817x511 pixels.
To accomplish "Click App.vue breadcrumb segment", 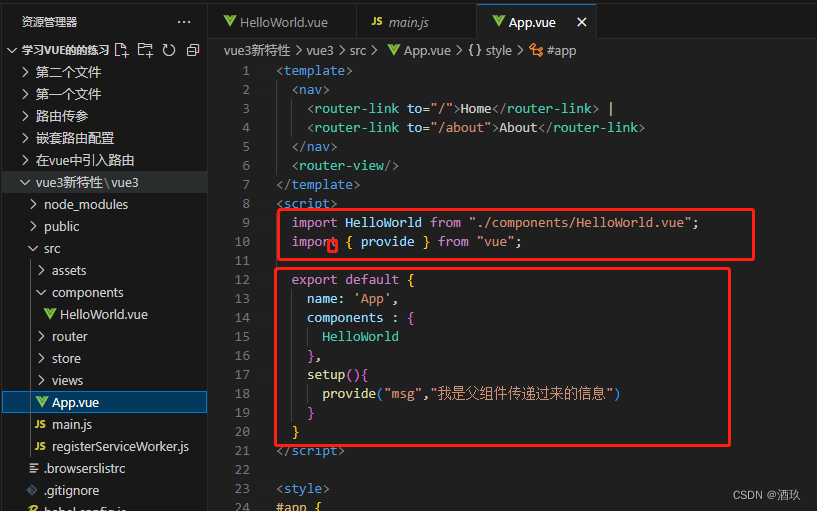I will pyautogui.click(x=427, y=51).
